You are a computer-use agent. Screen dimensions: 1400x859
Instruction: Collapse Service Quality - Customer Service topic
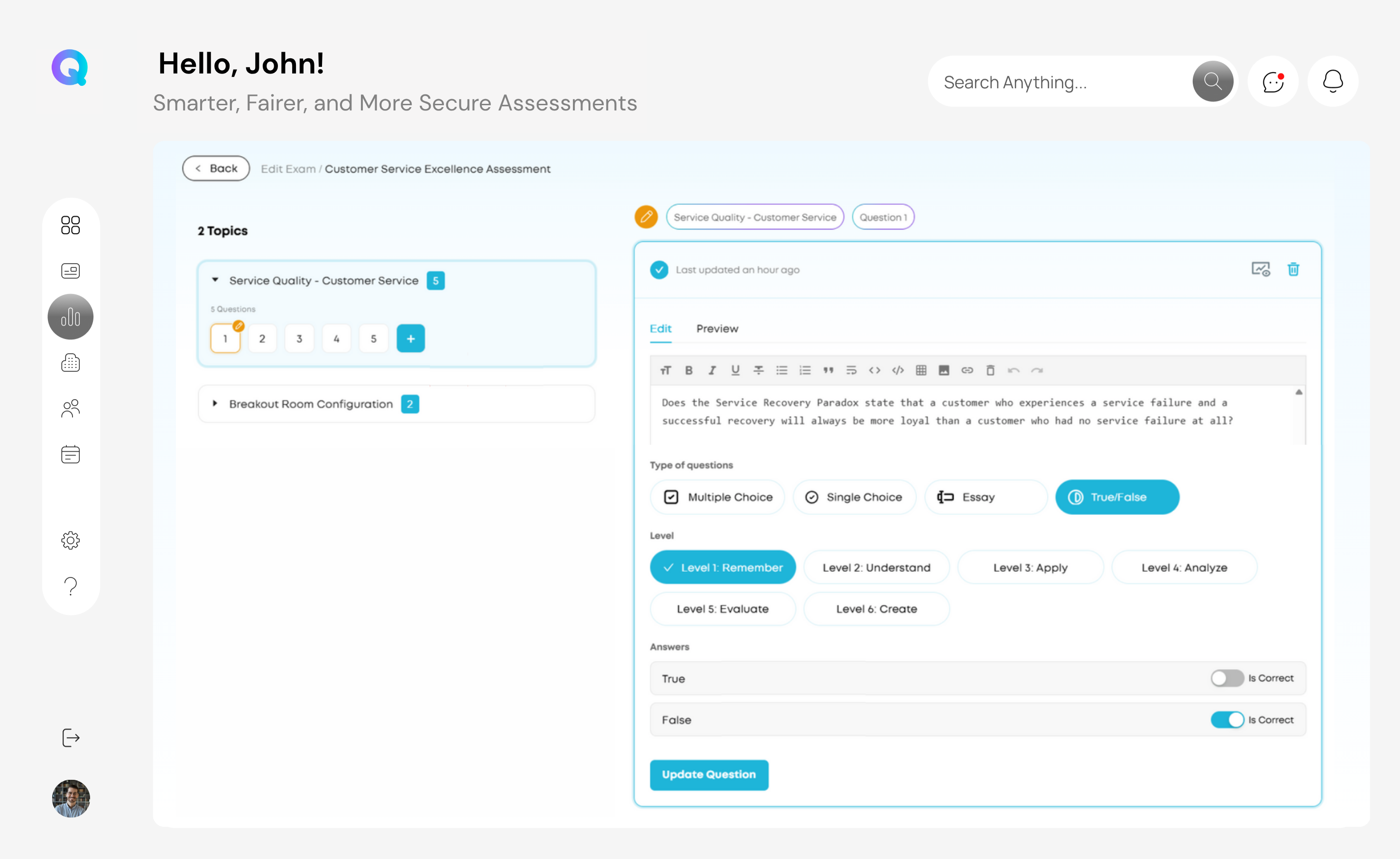tap(215, 280)
